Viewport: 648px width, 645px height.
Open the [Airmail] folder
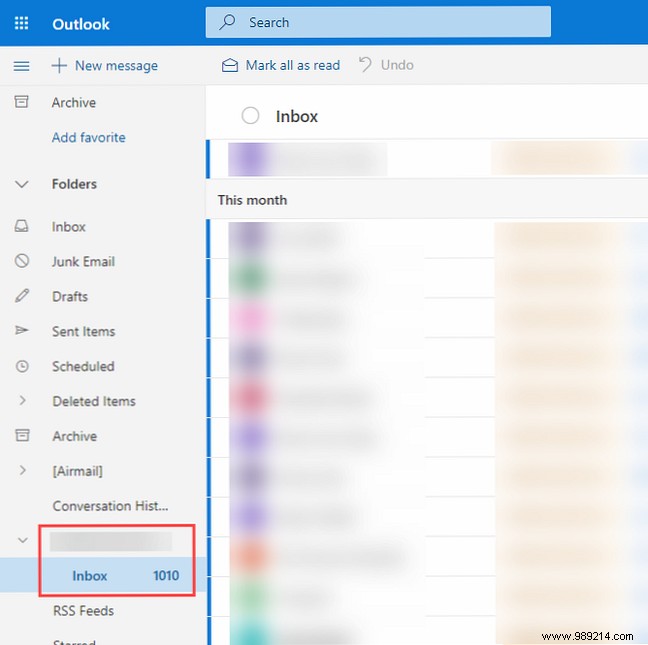pyautogui.click(x=77, y=471)
